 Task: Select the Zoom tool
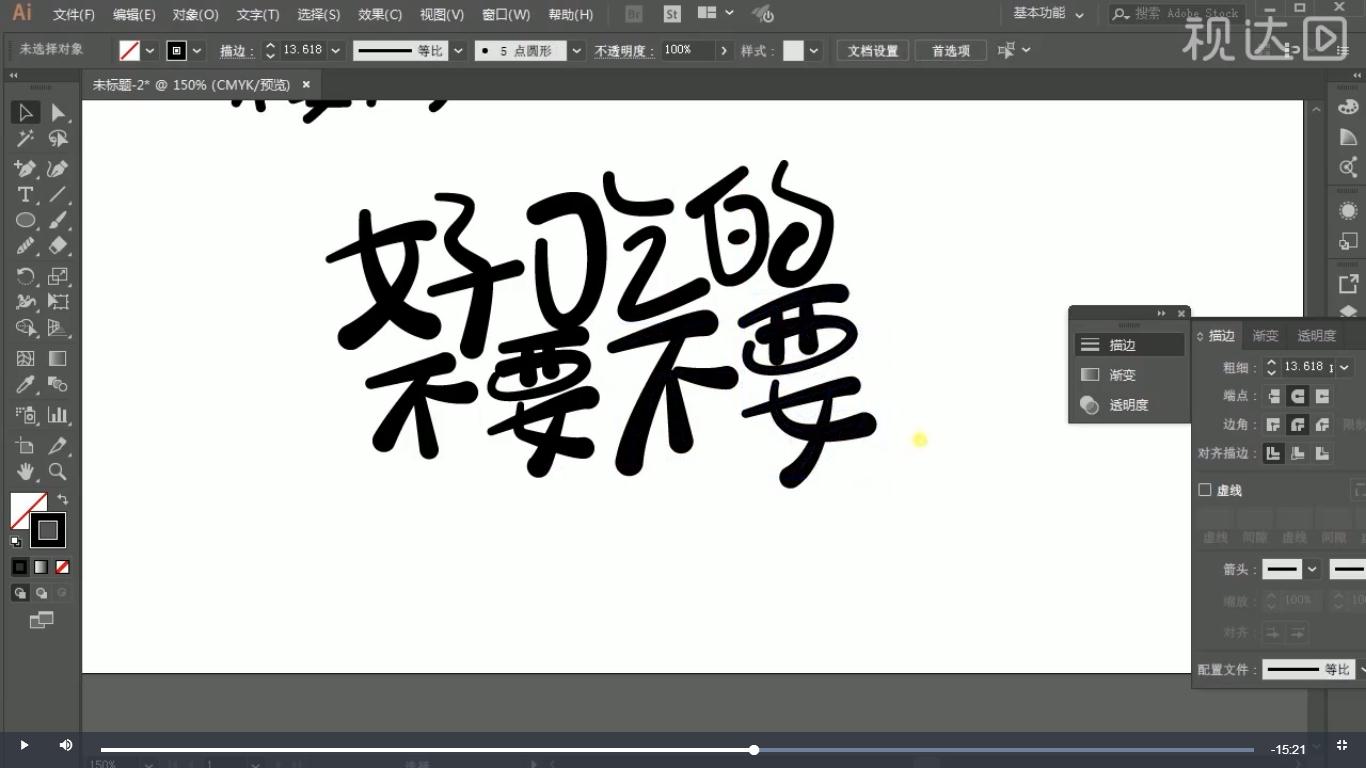[x=57, y=471]
